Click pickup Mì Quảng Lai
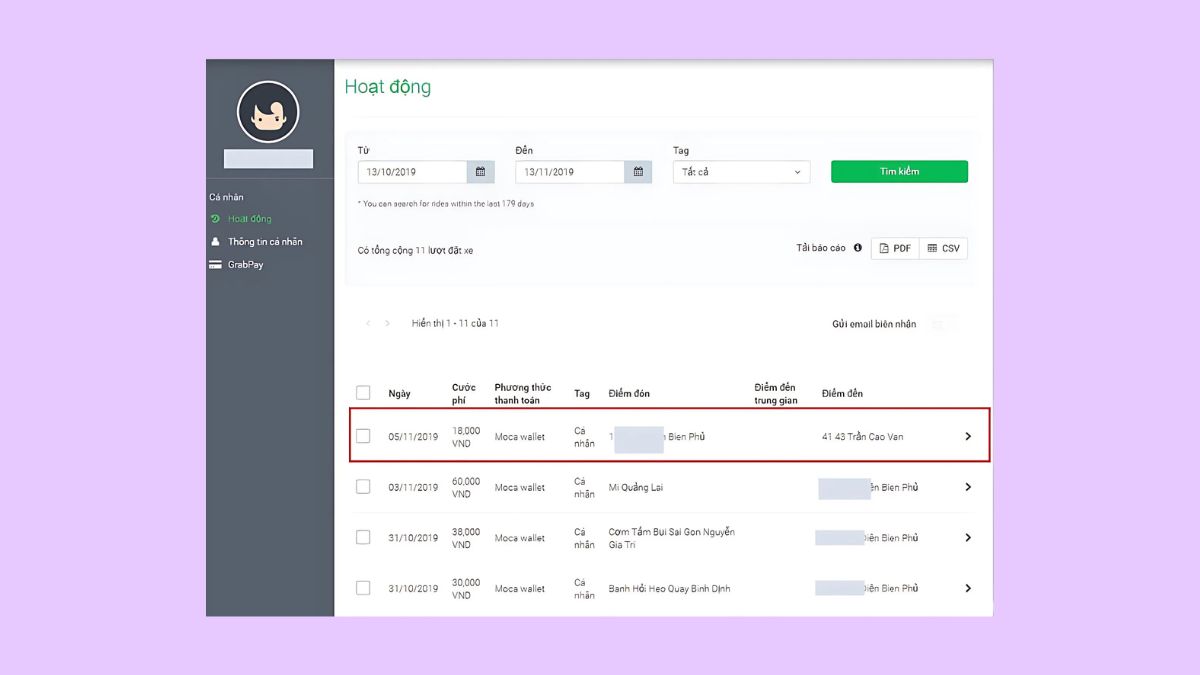 pyautogui.click(x=636, y=487)
